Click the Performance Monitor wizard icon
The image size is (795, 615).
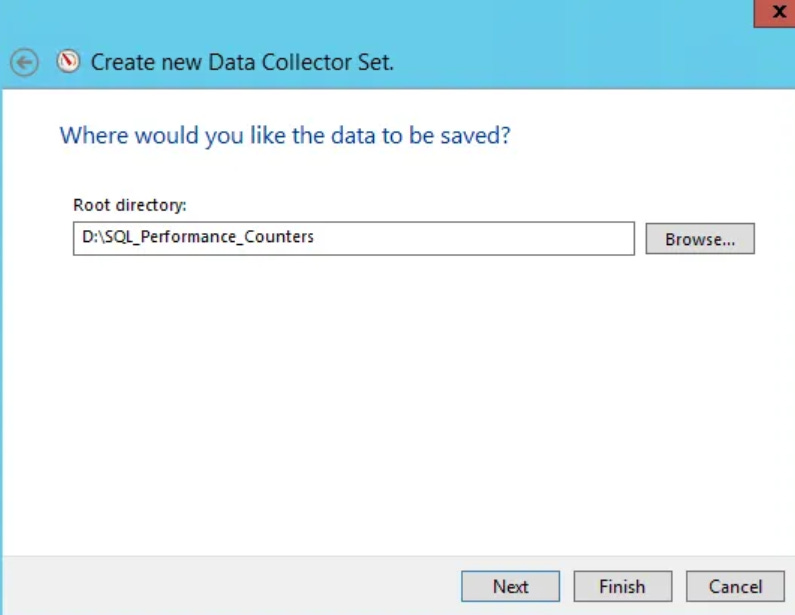point(68,61)
